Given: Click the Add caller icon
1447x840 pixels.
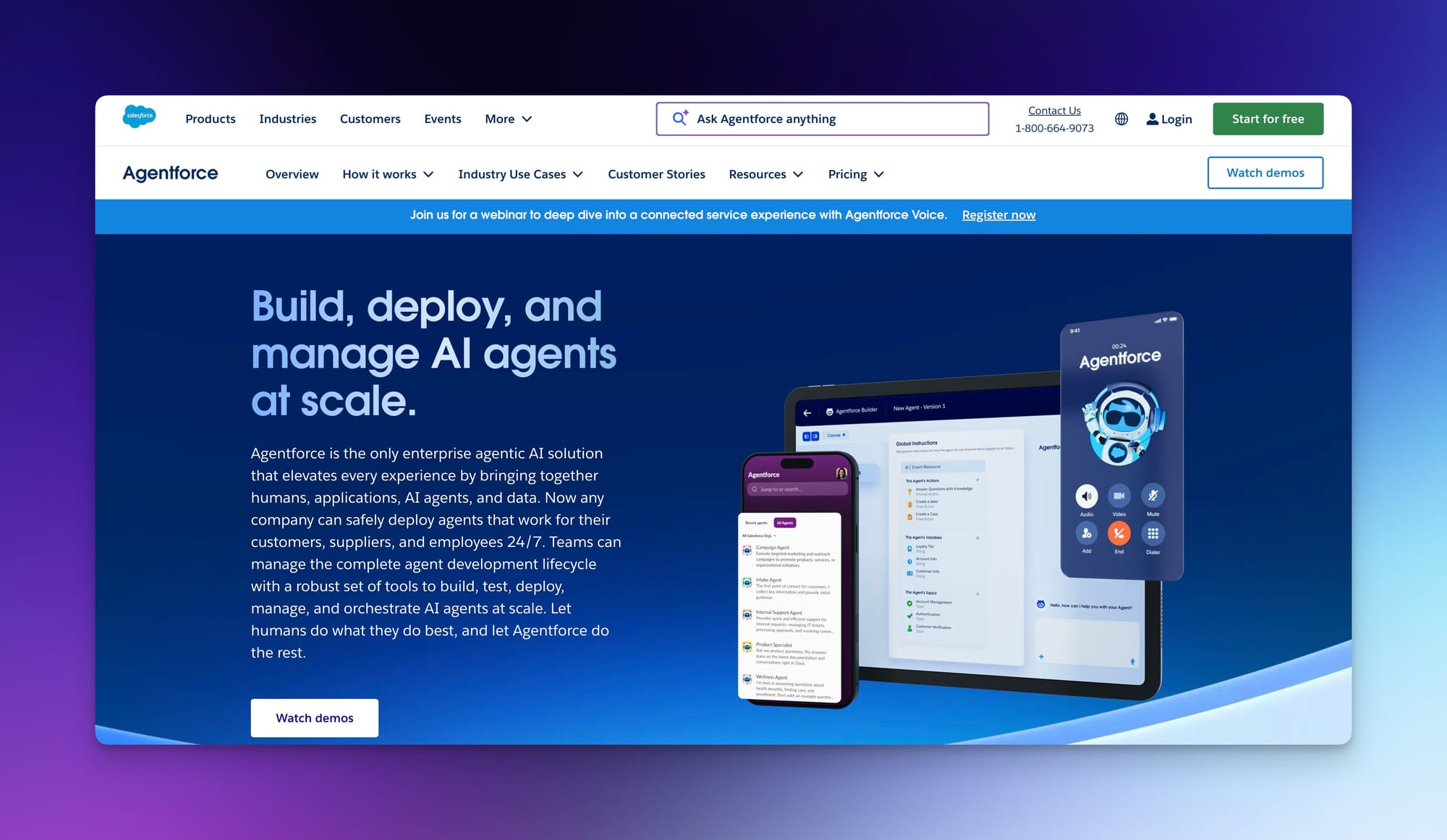Looking at the screenshot, I should coord(1087,534).
